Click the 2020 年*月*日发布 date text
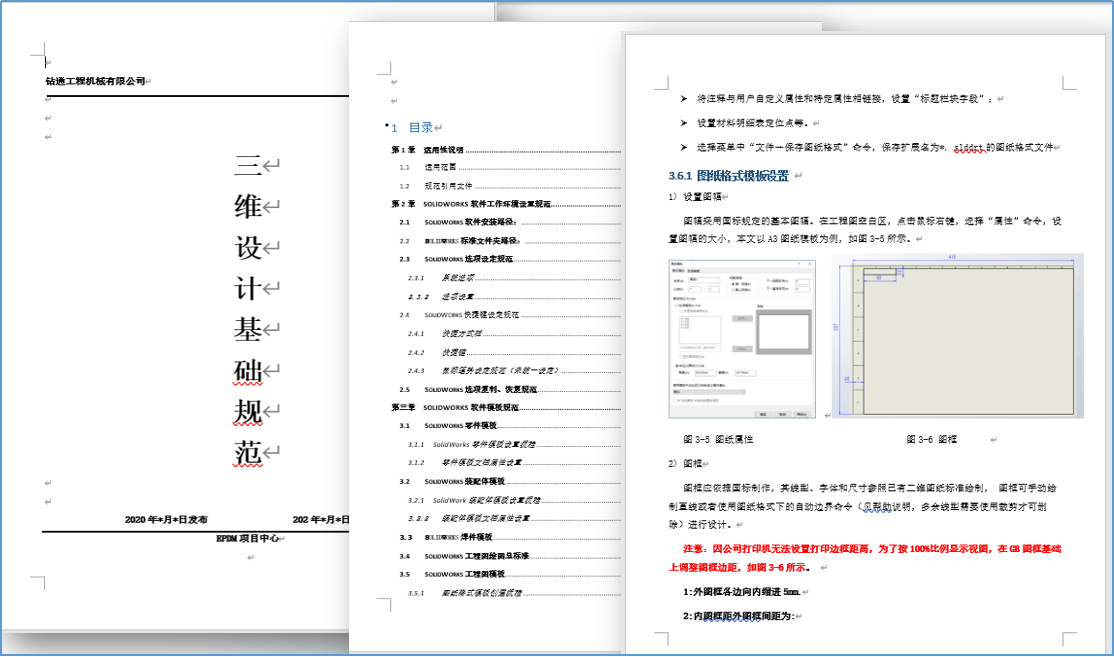The width and height of the screenshot is (1114, 657). tap(166, 520)
